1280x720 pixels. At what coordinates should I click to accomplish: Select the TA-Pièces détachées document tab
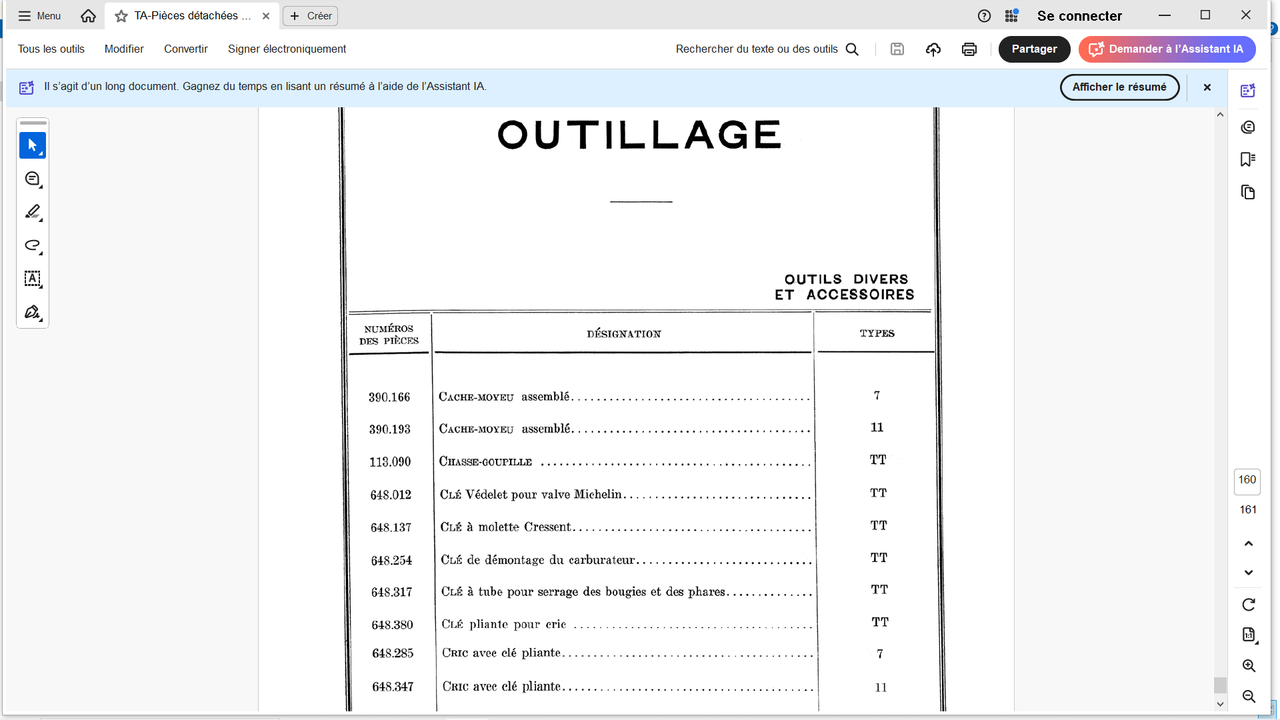pyautogui.click(x=191, y=16)
